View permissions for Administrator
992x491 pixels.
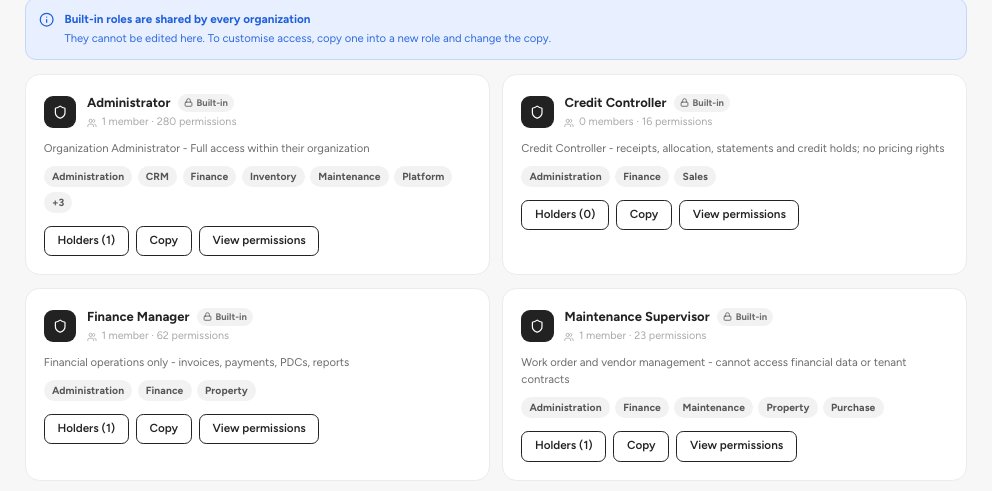(x=259, y=240)
